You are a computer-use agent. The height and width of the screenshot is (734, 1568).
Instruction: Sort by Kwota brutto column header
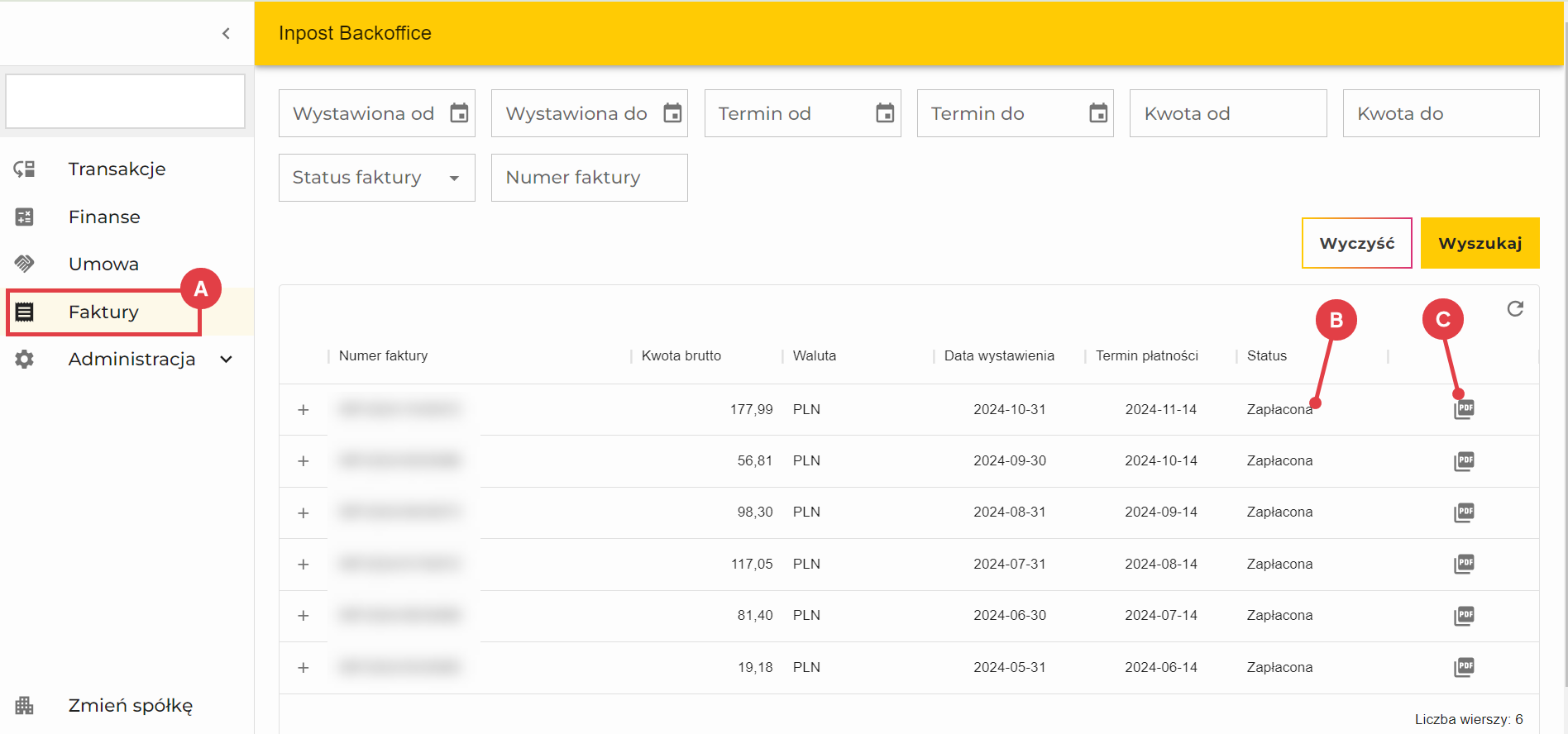pyautogui.click(x=681, y=355)
